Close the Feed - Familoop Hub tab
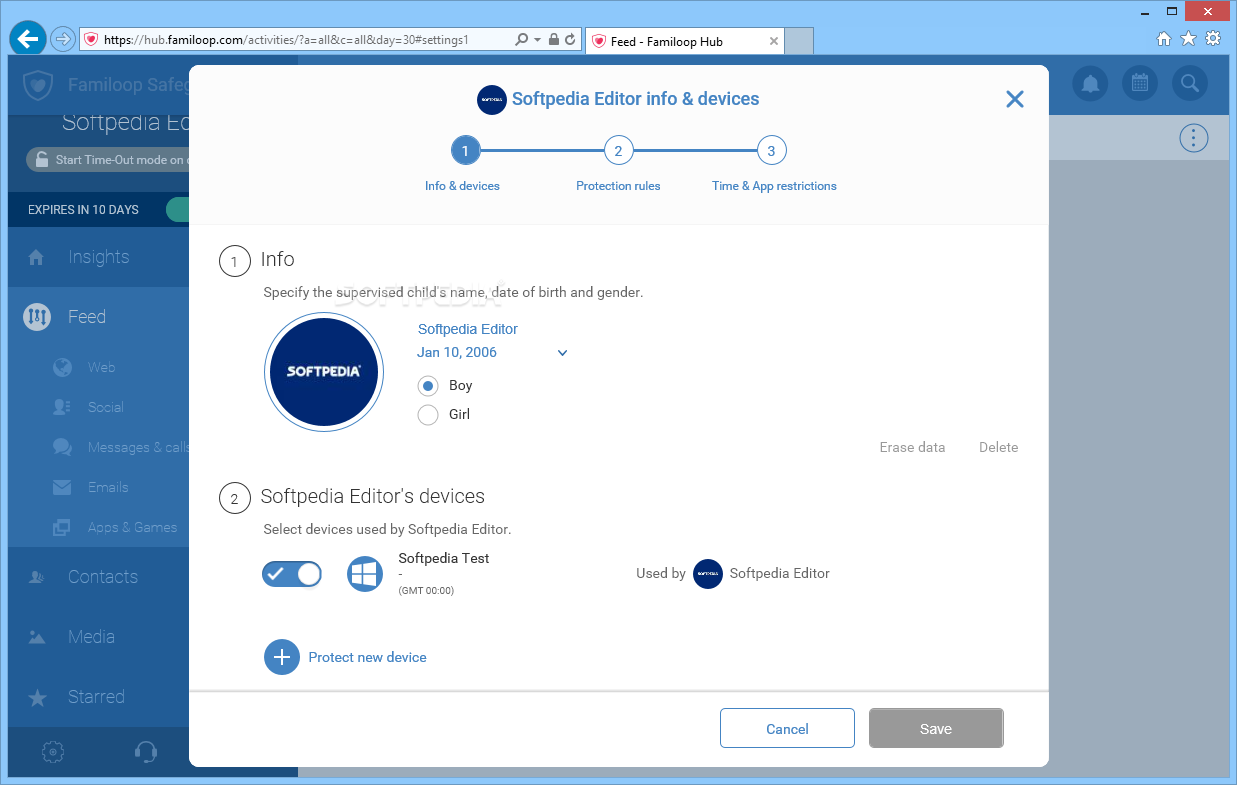This screenshot has width=1237, height=785. pos(774,41)
